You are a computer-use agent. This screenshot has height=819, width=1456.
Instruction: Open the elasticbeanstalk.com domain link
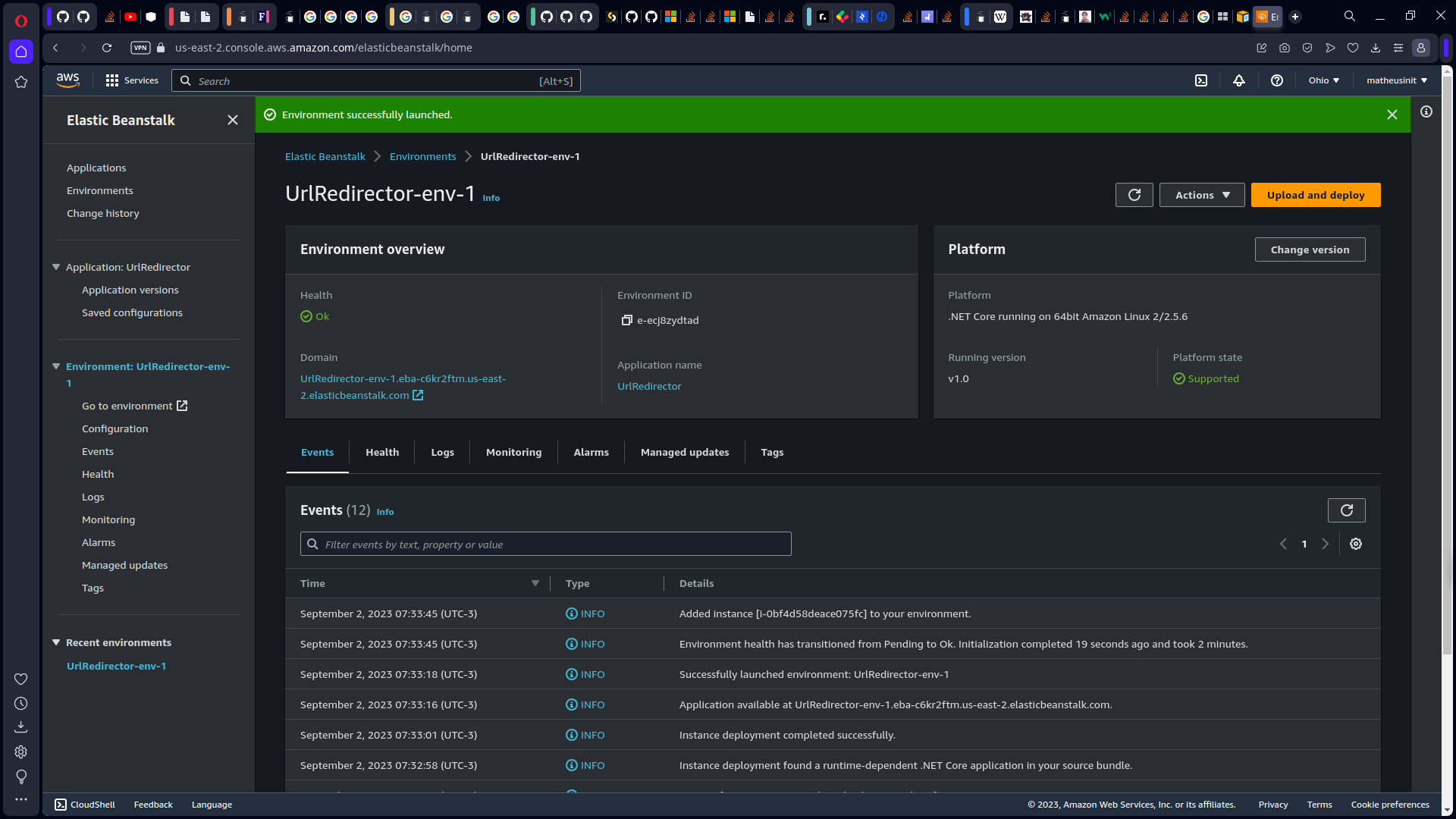click(x=402, y=387)
